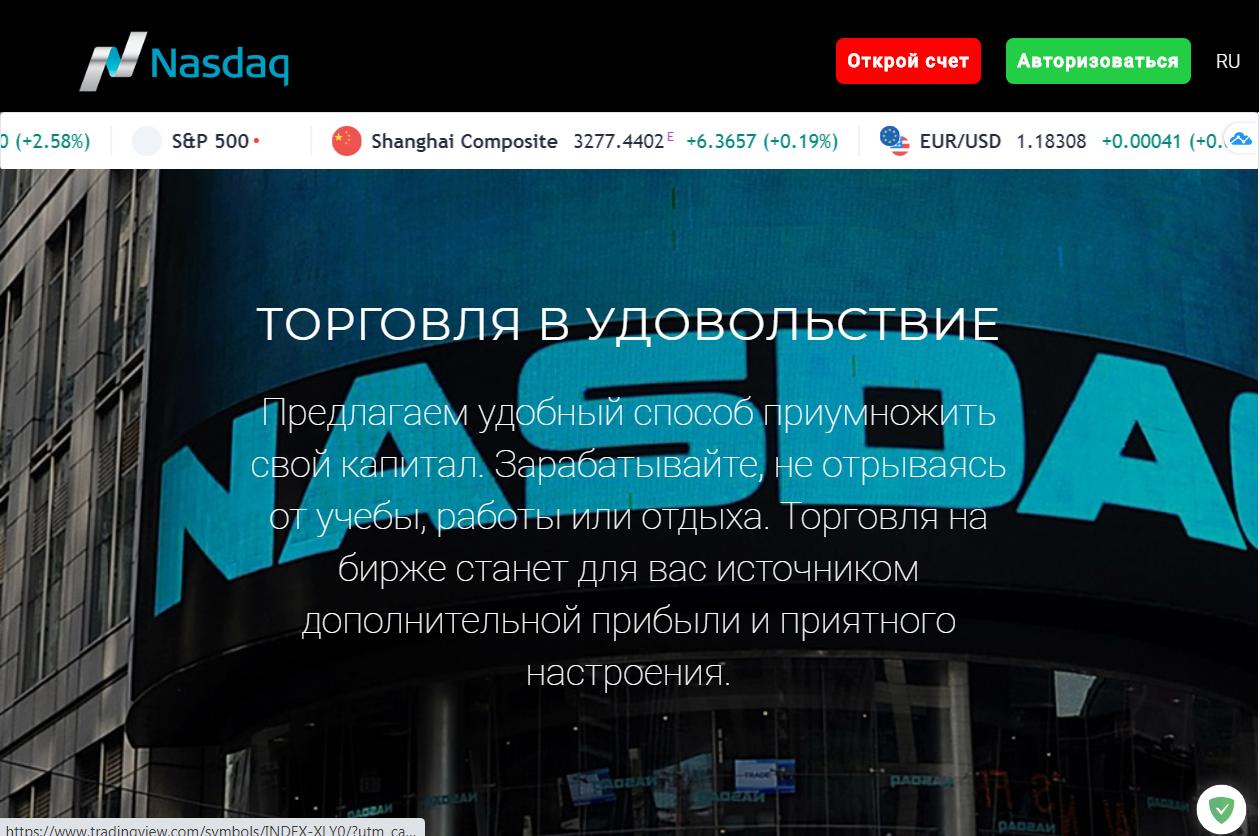Click the green Авторизоваться button
The image size is (1260, 836).
pyautogui.click(x=1098, y=61)
